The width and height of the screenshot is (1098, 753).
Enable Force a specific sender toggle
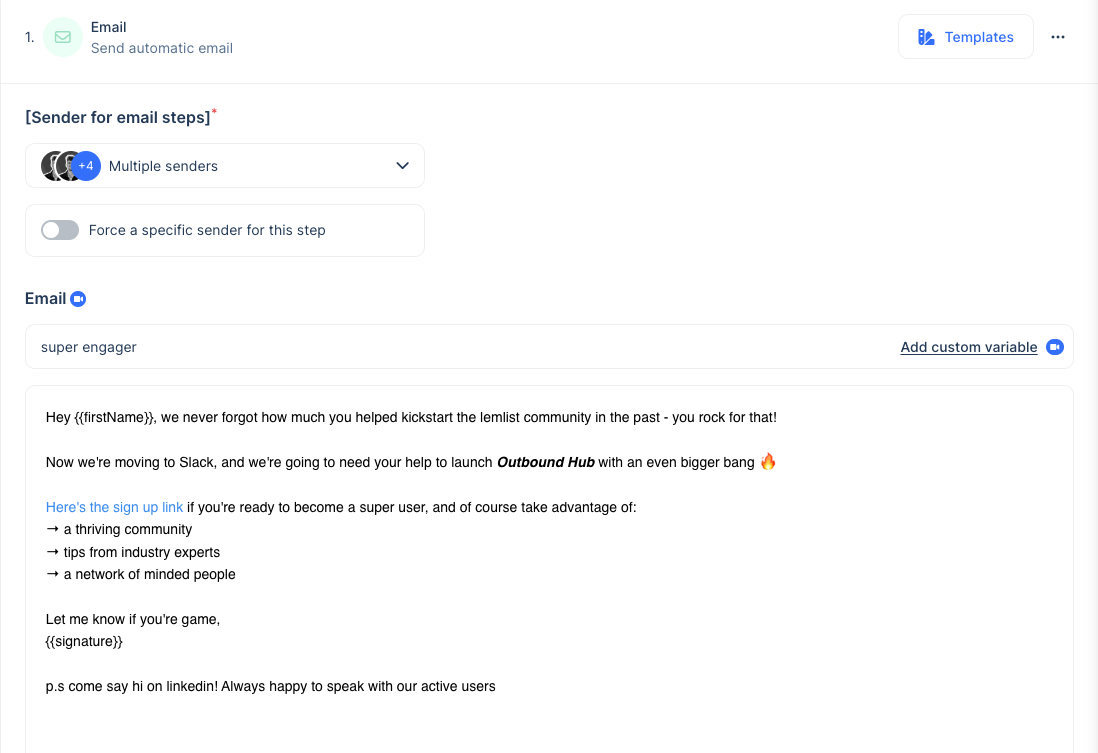tap(60, 230)
